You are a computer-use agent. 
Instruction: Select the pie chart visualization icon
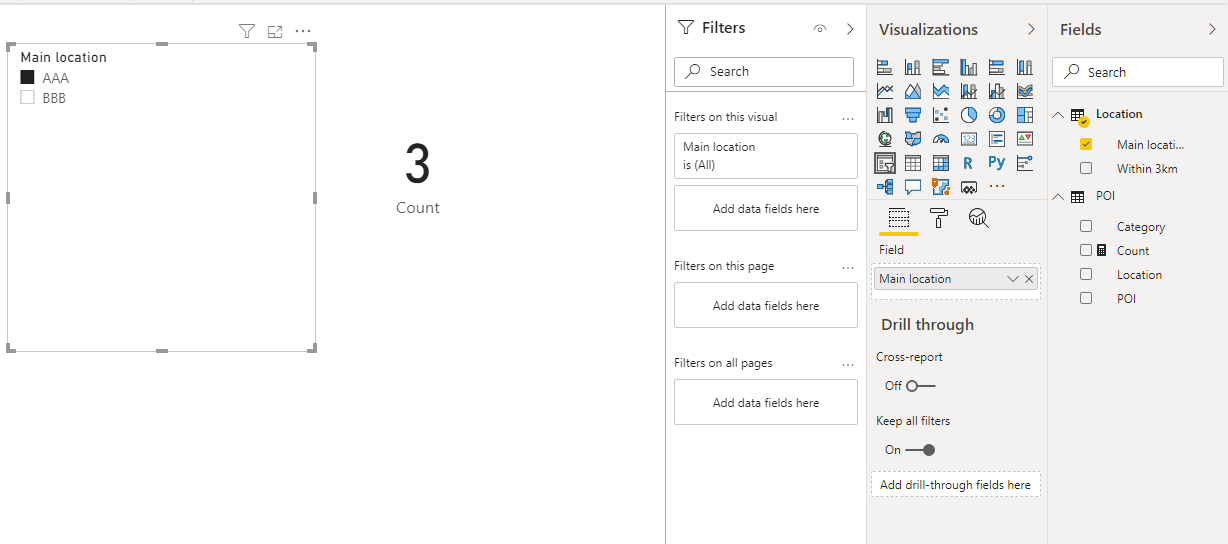tap(968, 115)
